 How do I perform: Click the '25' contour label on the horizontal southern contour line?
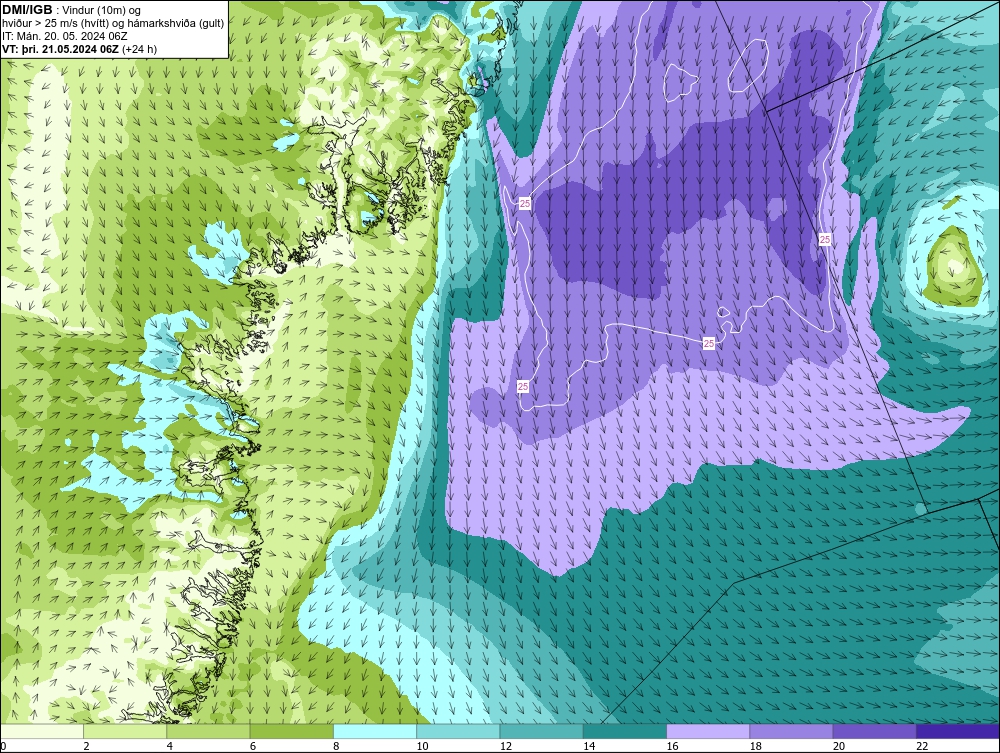709,344
